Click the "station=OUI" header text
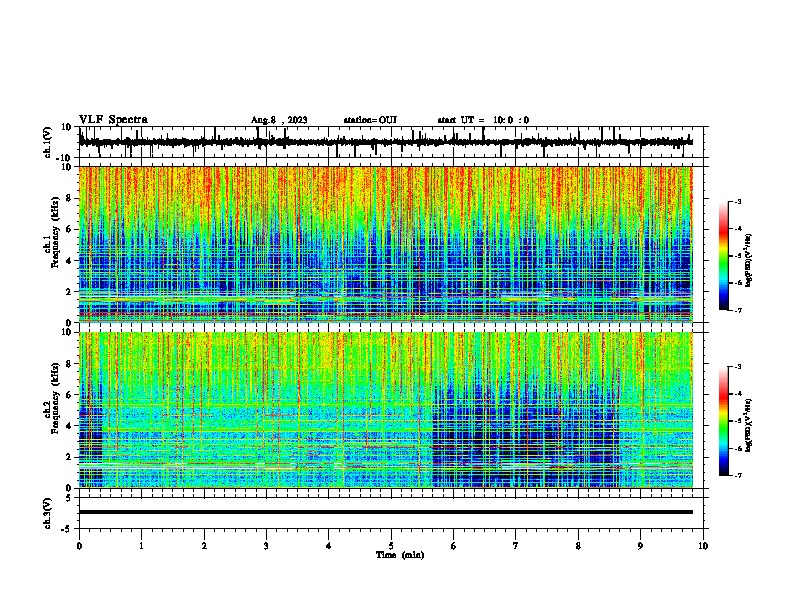Image resolution: width=792 pixels, height=612 pixels. pyautogui.click(x=370, y=120)
